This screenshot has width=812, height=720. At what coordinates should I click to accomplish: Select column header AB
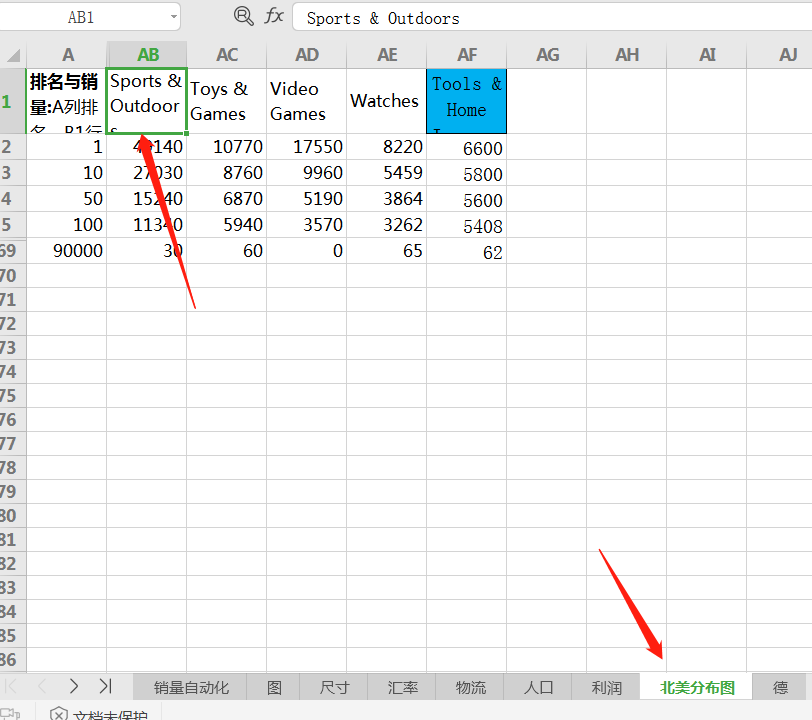[x=147, y=55]
